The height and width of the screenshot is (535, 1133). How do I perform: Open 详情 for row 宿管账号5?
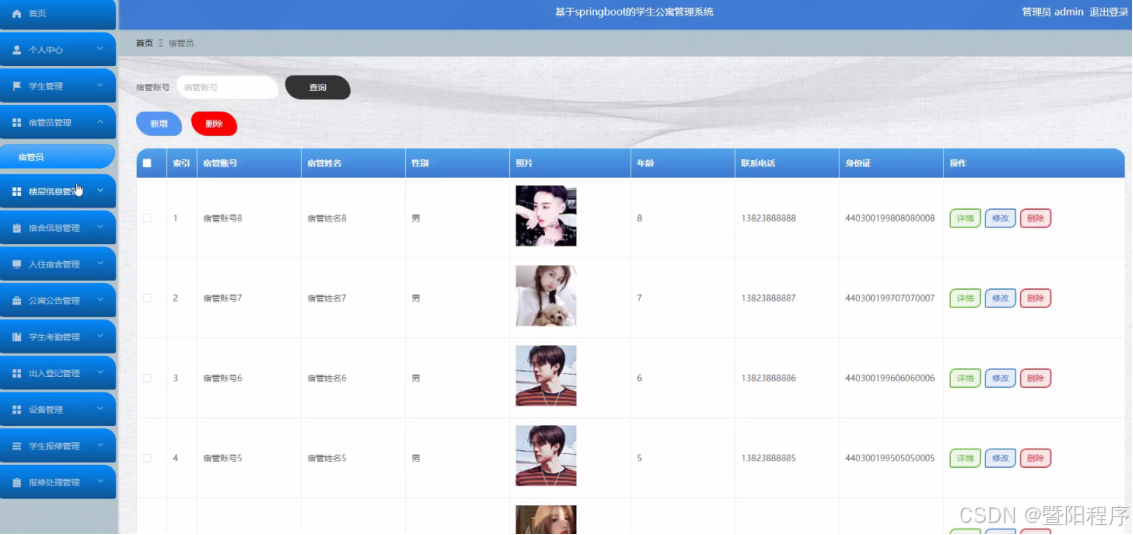click(965, 458)
